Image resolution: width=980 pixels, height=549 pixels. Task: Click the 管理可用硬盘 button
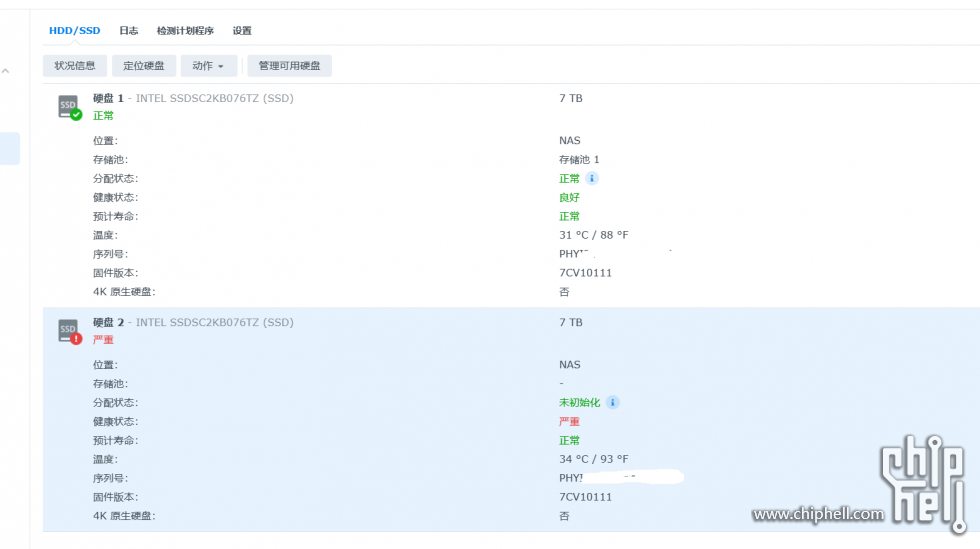tap(289, 66)
